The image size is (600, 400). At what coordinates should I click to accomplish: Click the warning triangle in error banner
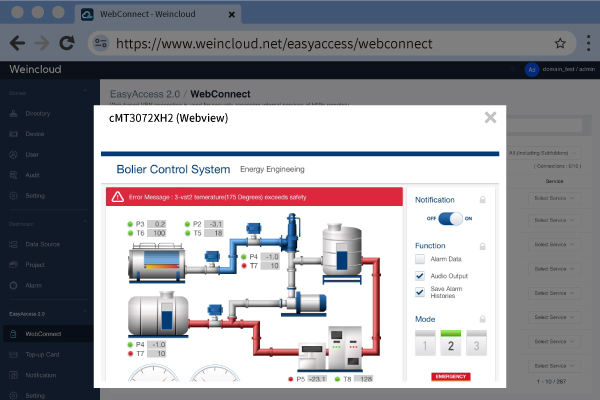tap(117, 197)
